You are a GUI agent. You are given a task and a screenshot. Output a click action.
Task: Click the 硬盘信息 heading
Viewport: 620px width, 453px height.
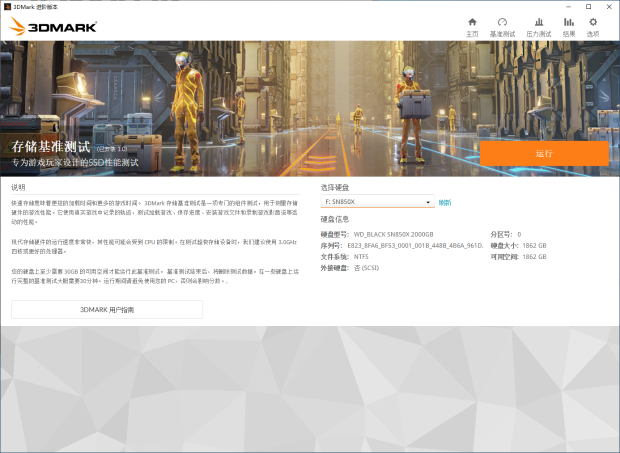pyautogui.click(x=335, y=219)
